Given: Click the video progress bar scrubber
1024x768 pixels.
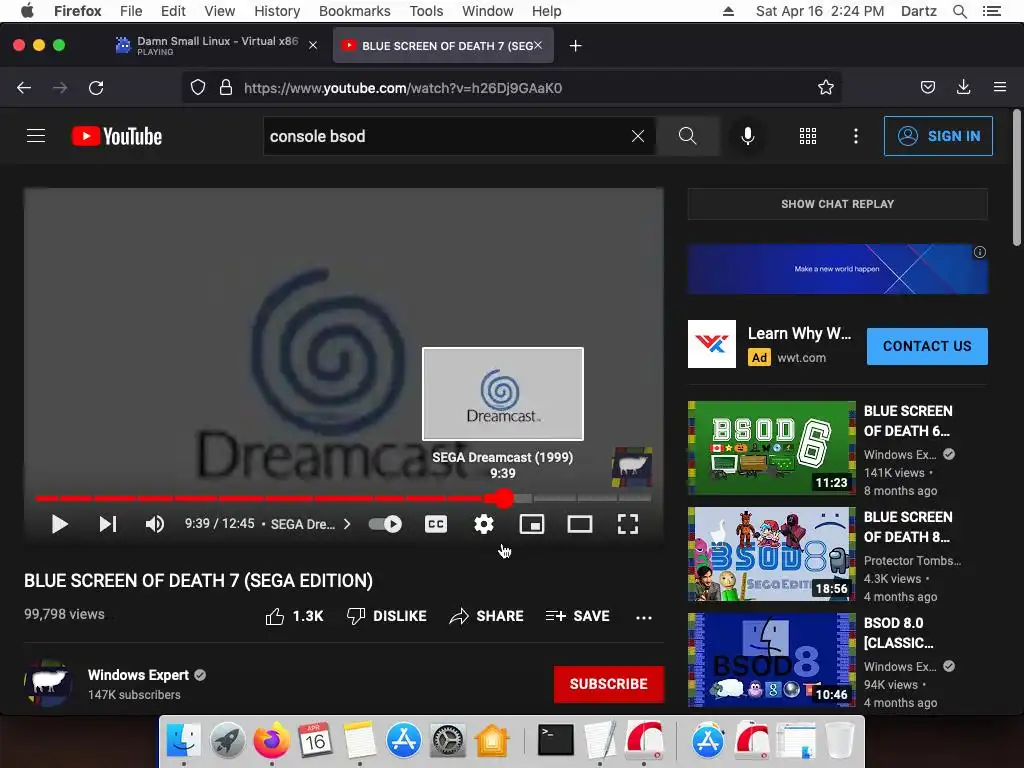Looking at the screenshot, I should tap(504, 498).
